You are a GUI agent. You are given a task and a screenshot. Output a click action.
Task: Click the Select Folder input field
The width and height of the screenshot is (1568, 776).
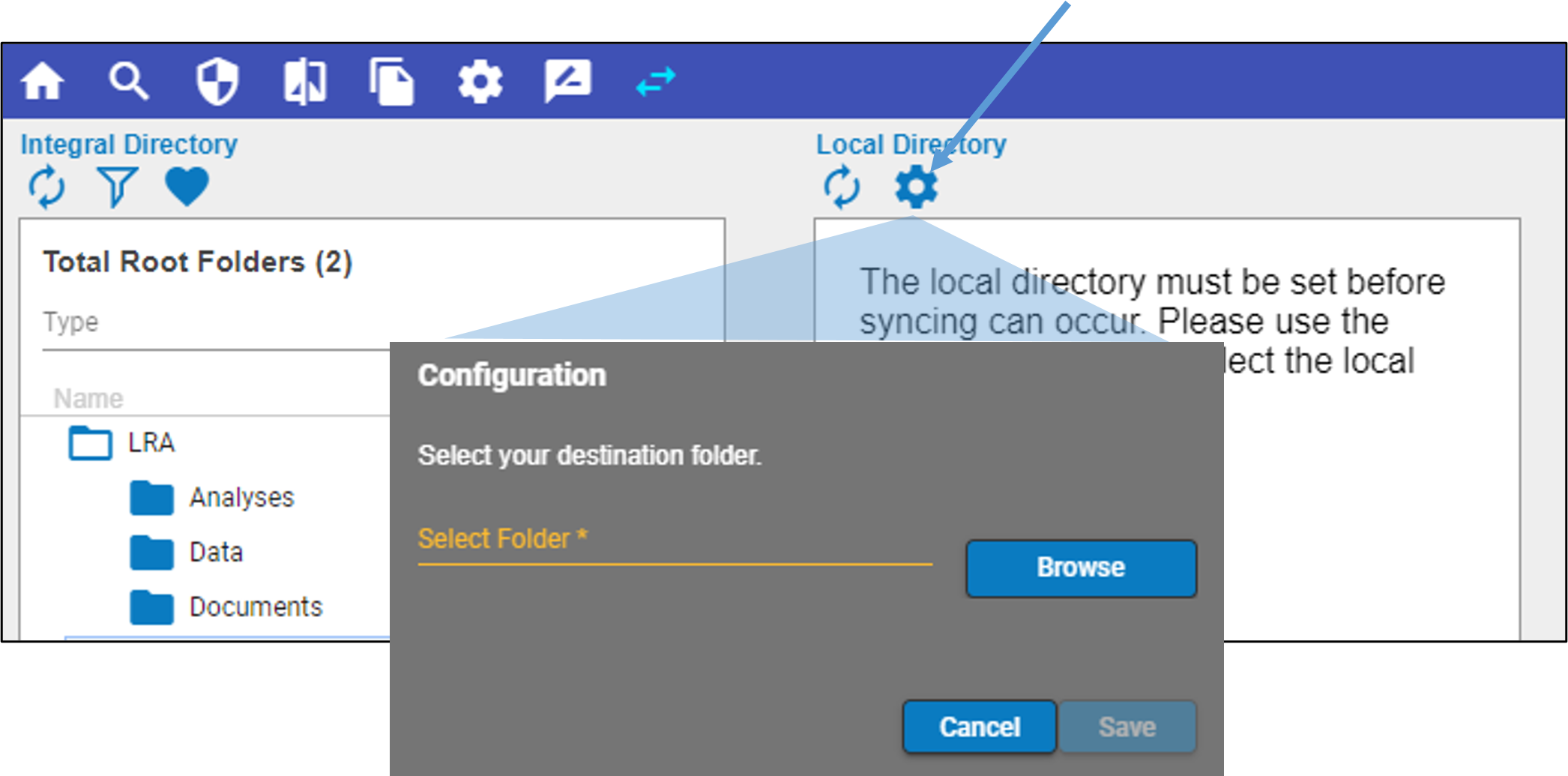click(x=675, y=540)
